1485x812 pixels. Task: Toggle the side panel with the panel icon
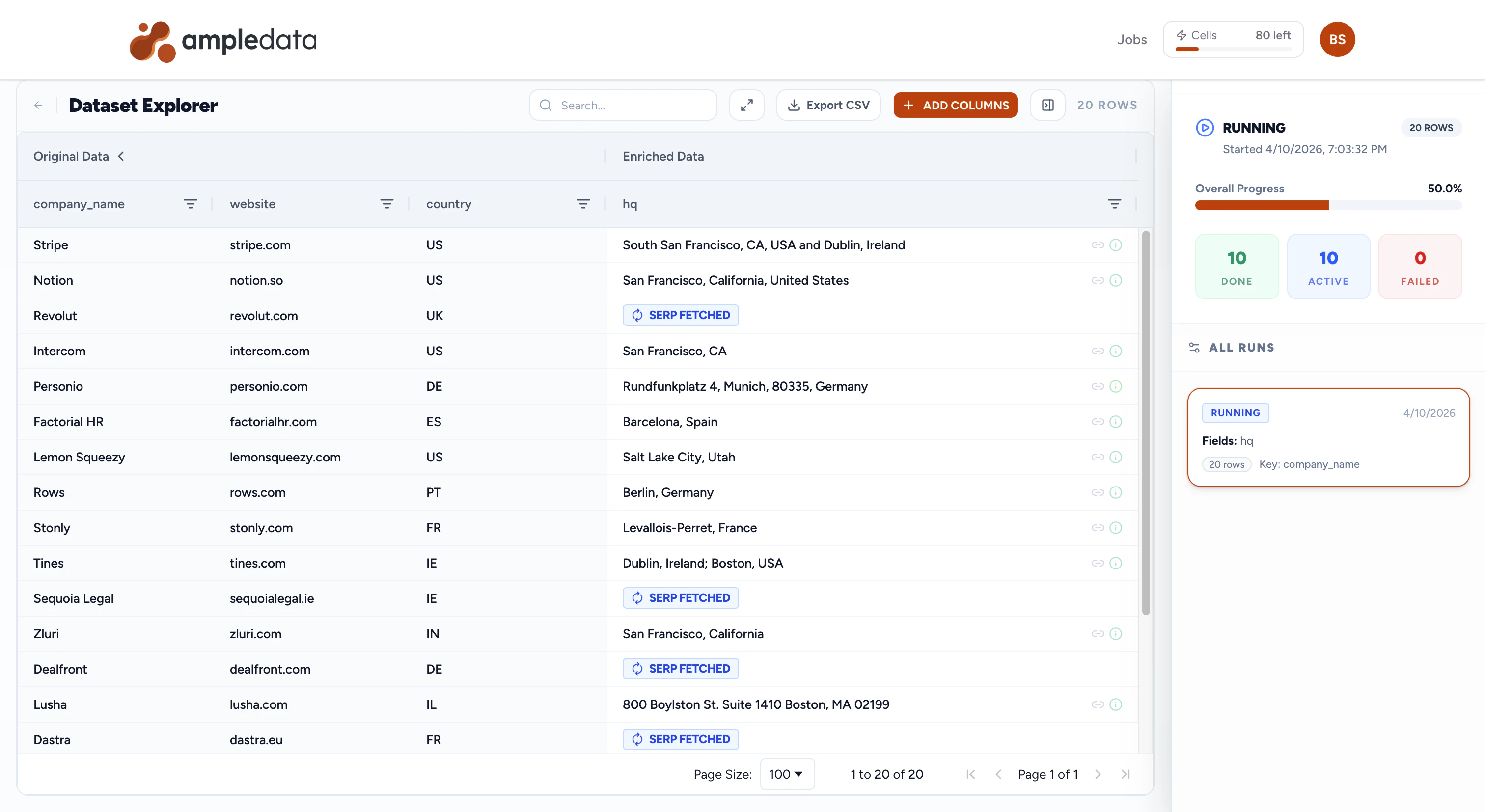pyautogui.click(x=1047, y=105)
